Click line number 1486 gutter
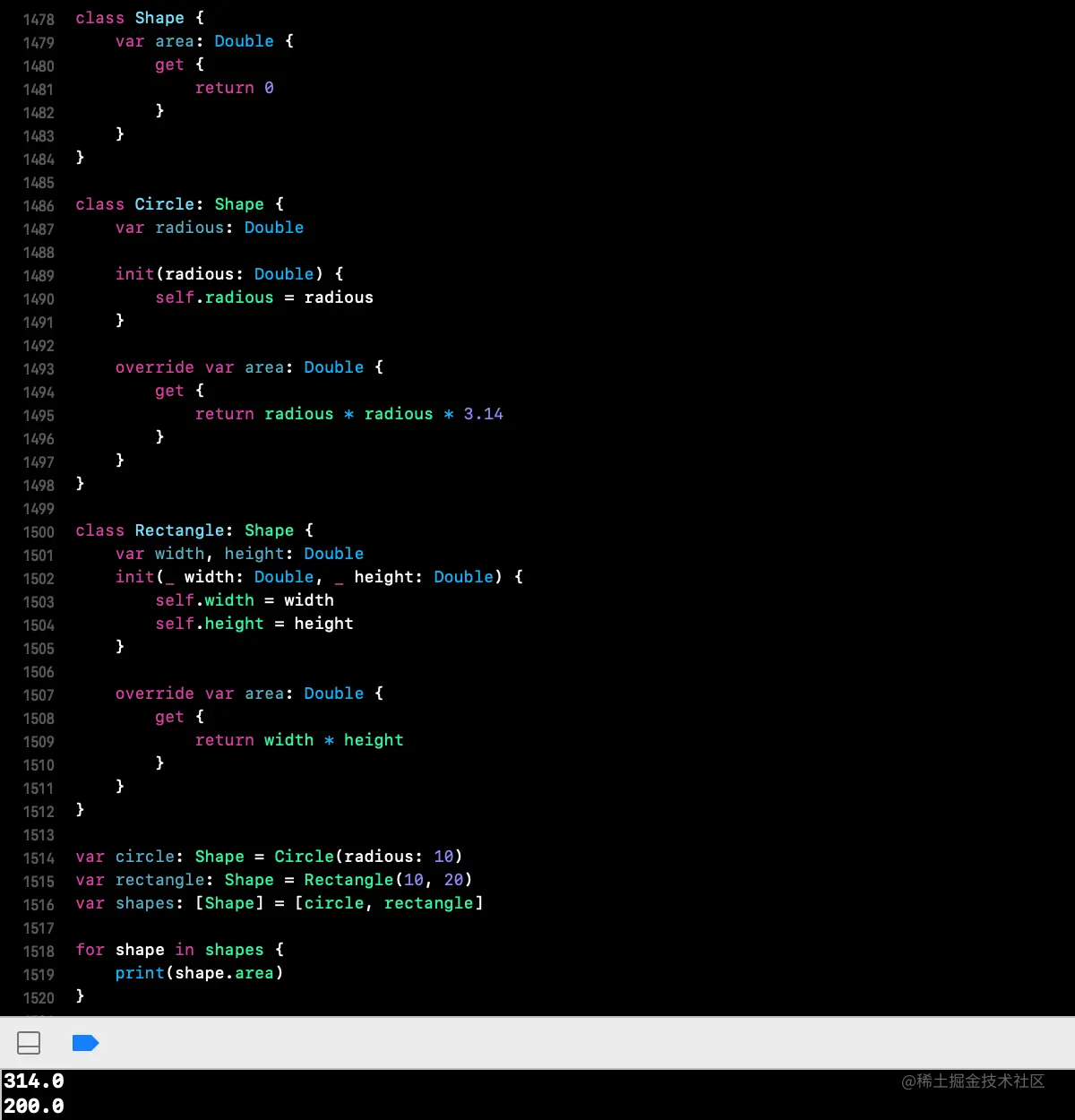Viewport: 1075px width, 1120px height. (39, 205)
